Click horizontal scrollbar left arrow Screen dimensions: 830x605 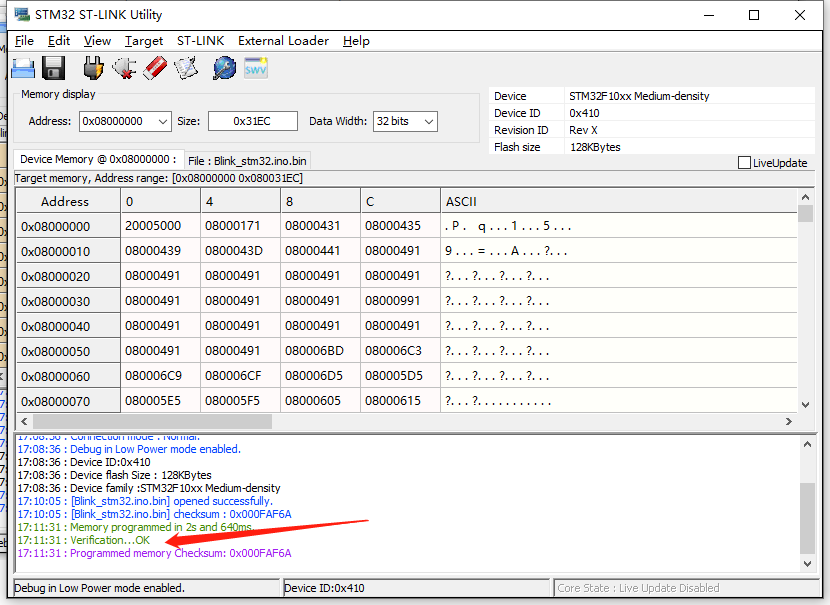click(24, 421)
